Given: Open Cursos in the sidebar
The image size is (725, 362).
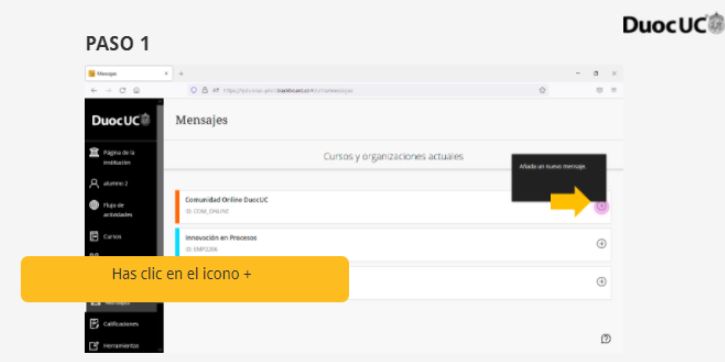Looking at the screenshot, I should point(106,237).
